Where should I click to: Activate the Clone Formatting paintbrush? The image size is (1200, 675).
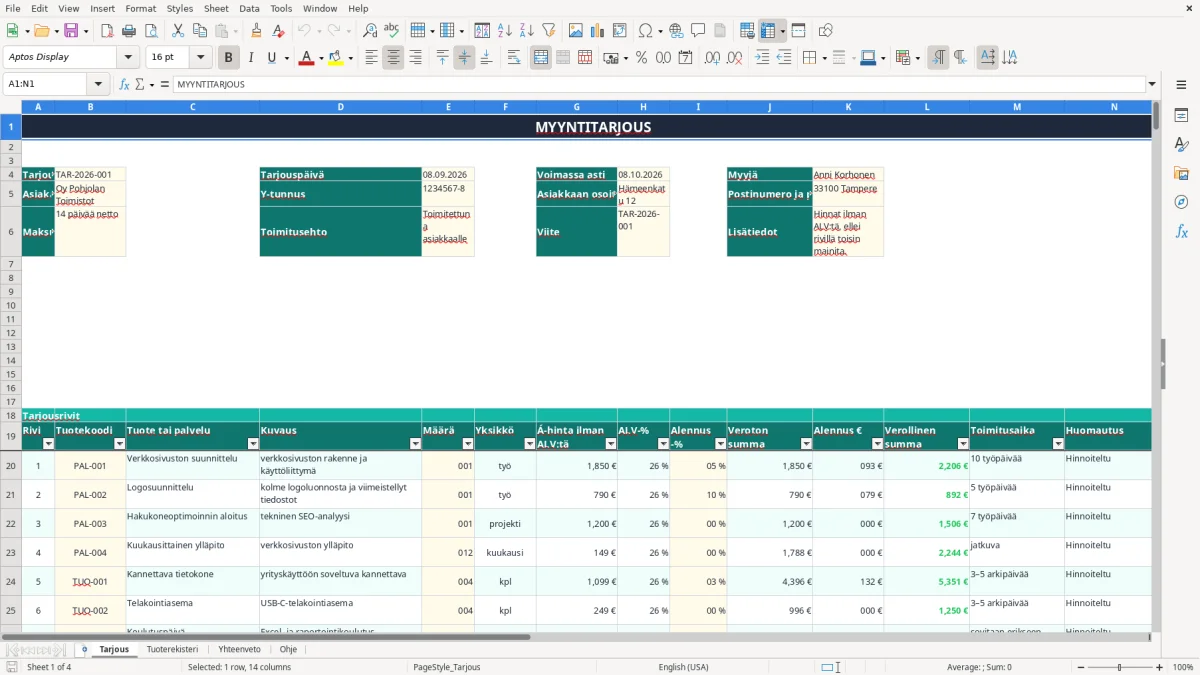(x=257, y=31)
